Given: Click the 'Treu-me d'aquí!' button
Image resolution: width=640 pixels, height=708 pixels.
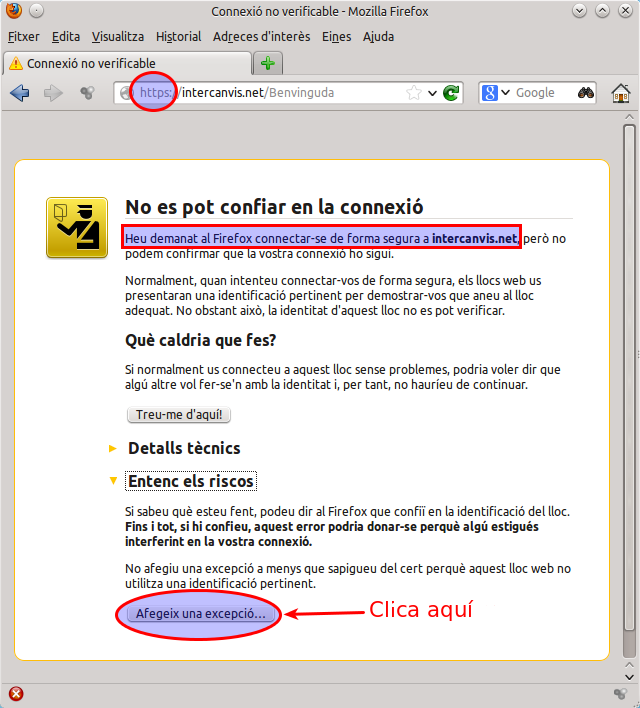Looking at the screenshot, I should (x=179, y=415).
